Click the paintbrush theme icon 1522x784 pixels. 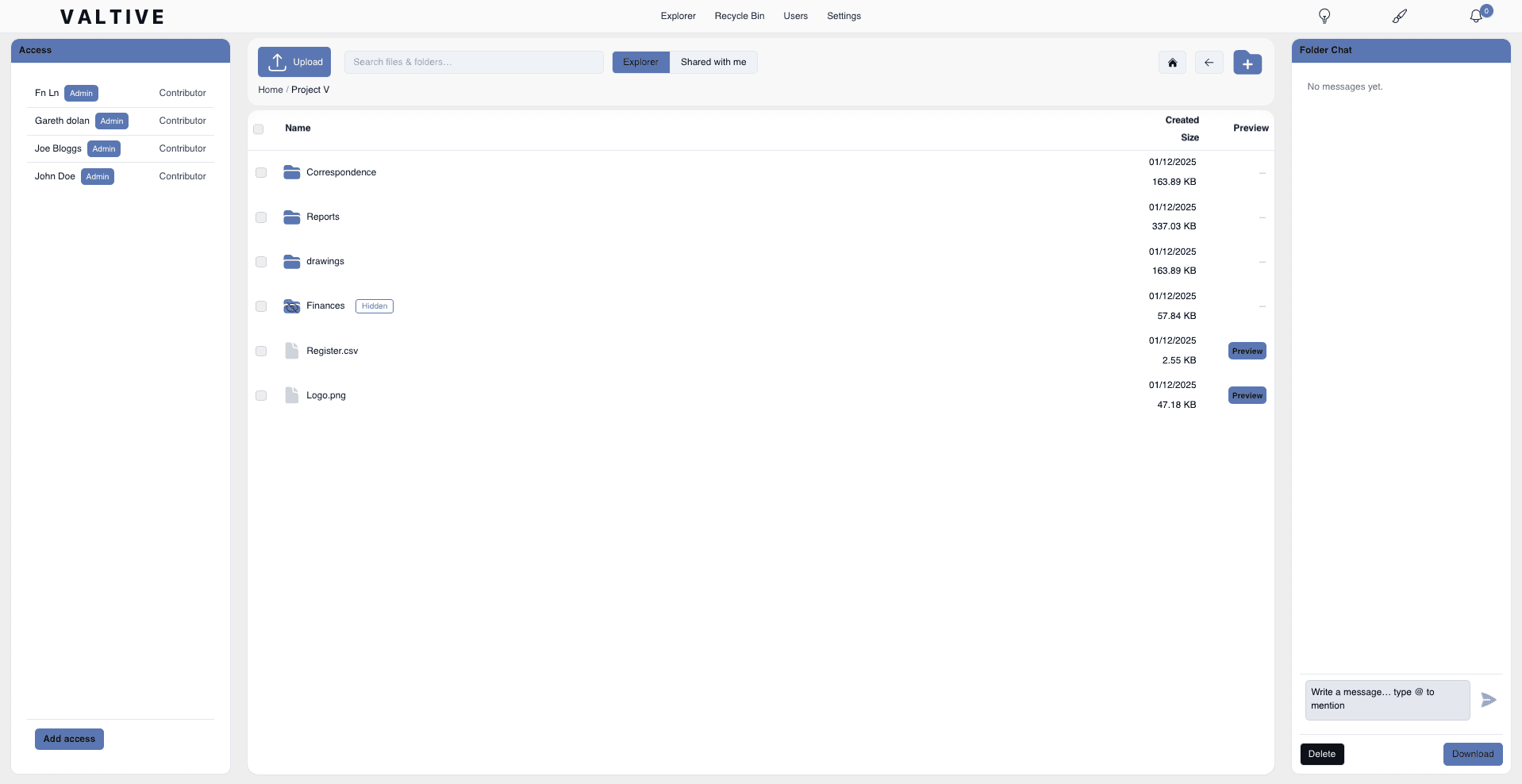1400,16
